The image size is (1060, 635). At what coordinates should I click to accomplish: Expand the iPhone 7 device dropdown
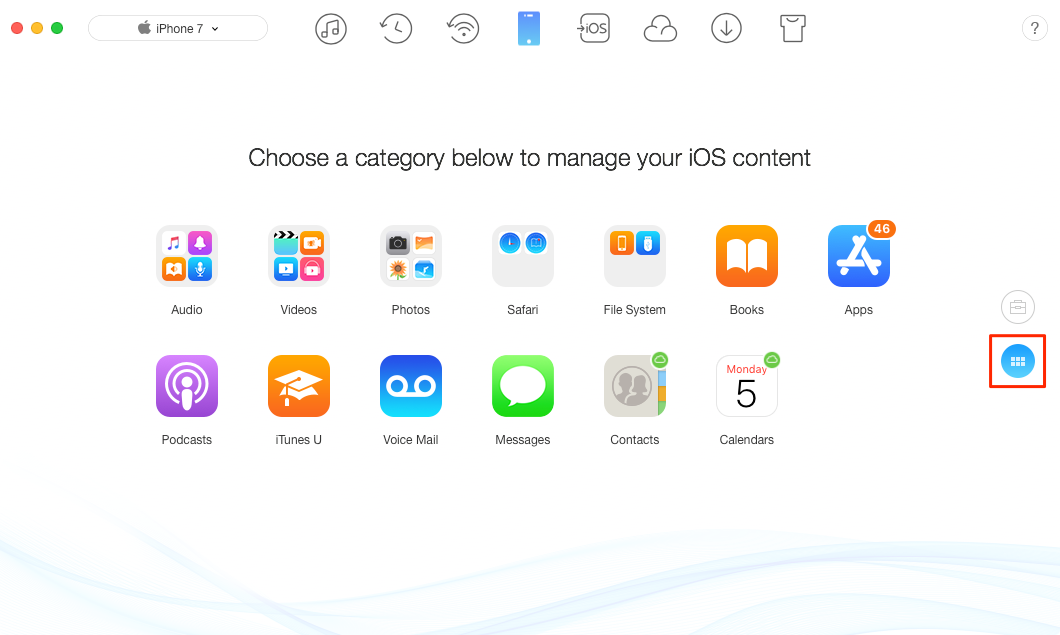click(x=178, y=28)
